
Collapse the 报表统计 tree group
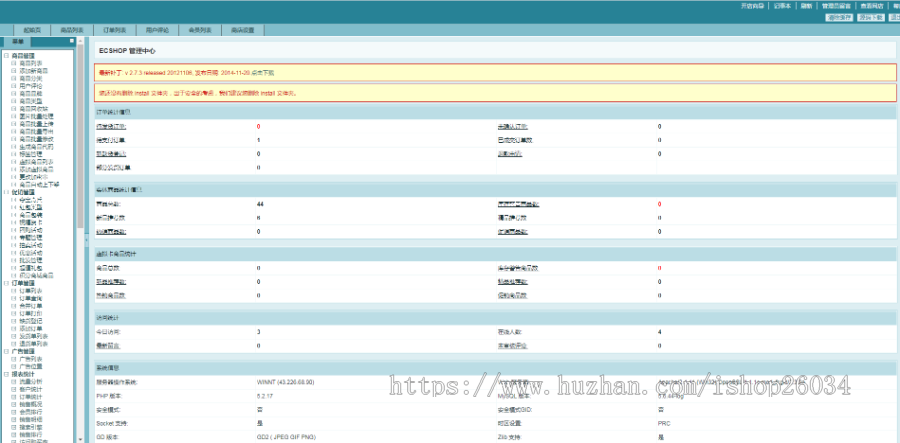(x=6, y=374)
